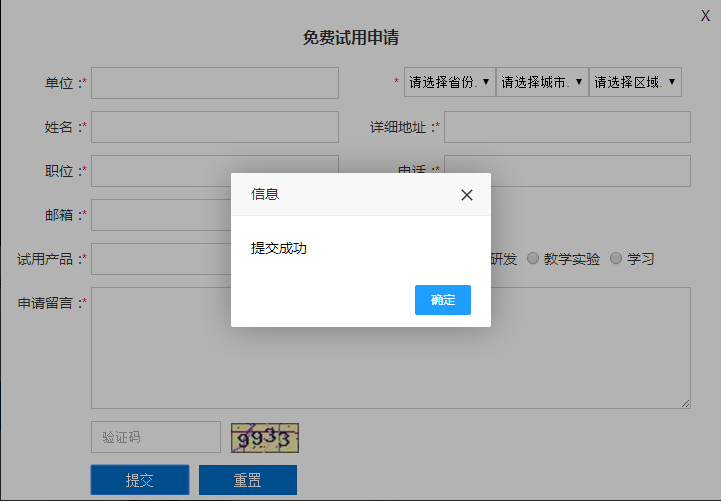Choose the 学习 radio option

[616, 258]
